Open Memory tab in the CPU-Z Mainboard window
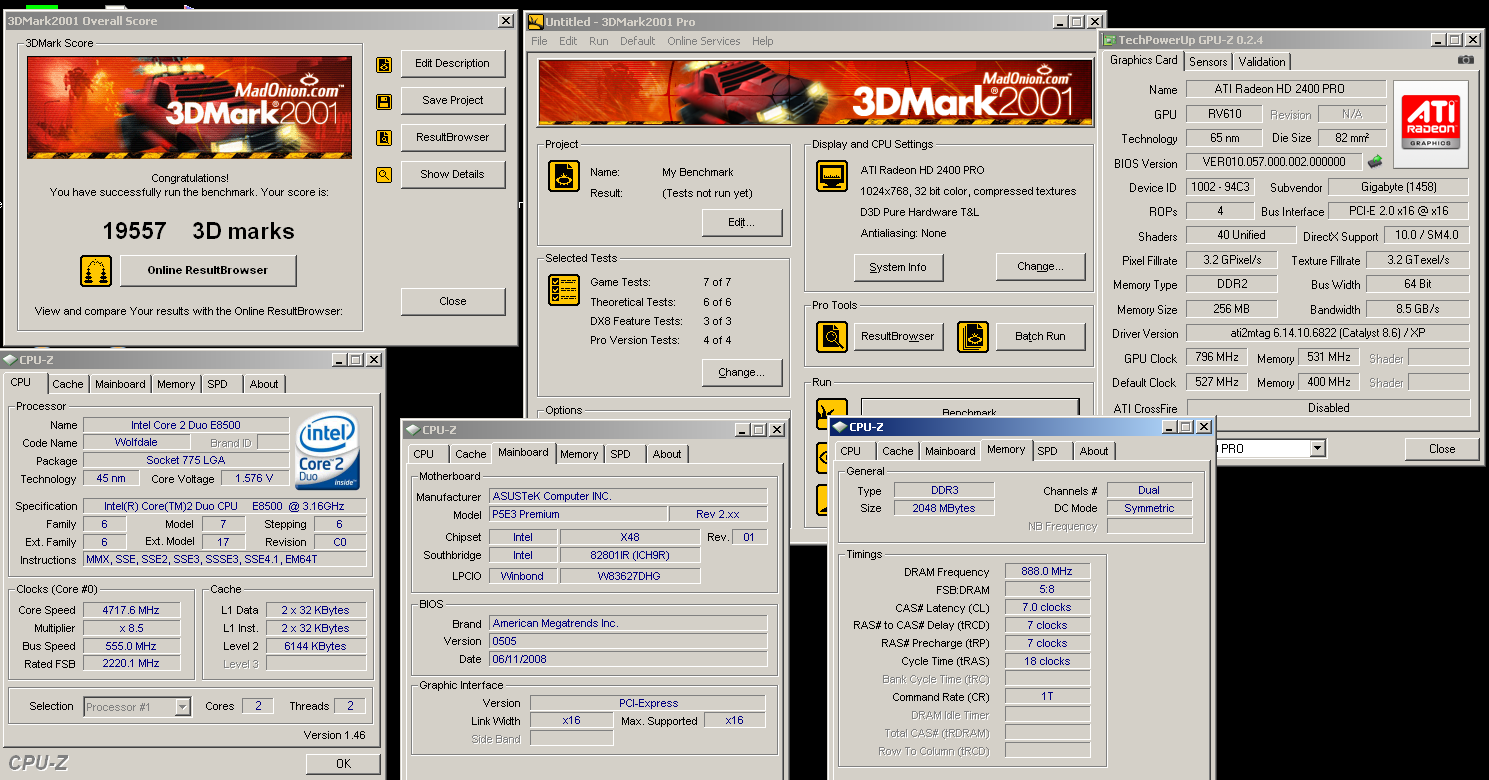This screenshot has width=1489, height=780. click(x=579, y=454)
